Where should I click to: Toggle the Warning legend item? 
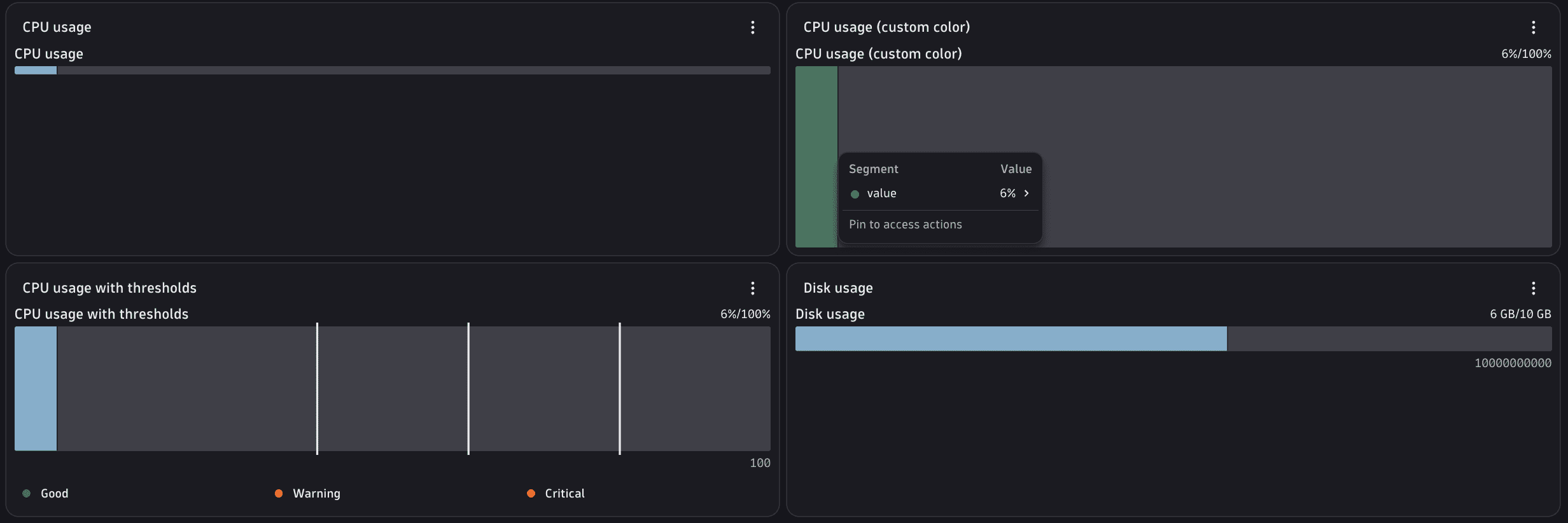coord(308,493)
